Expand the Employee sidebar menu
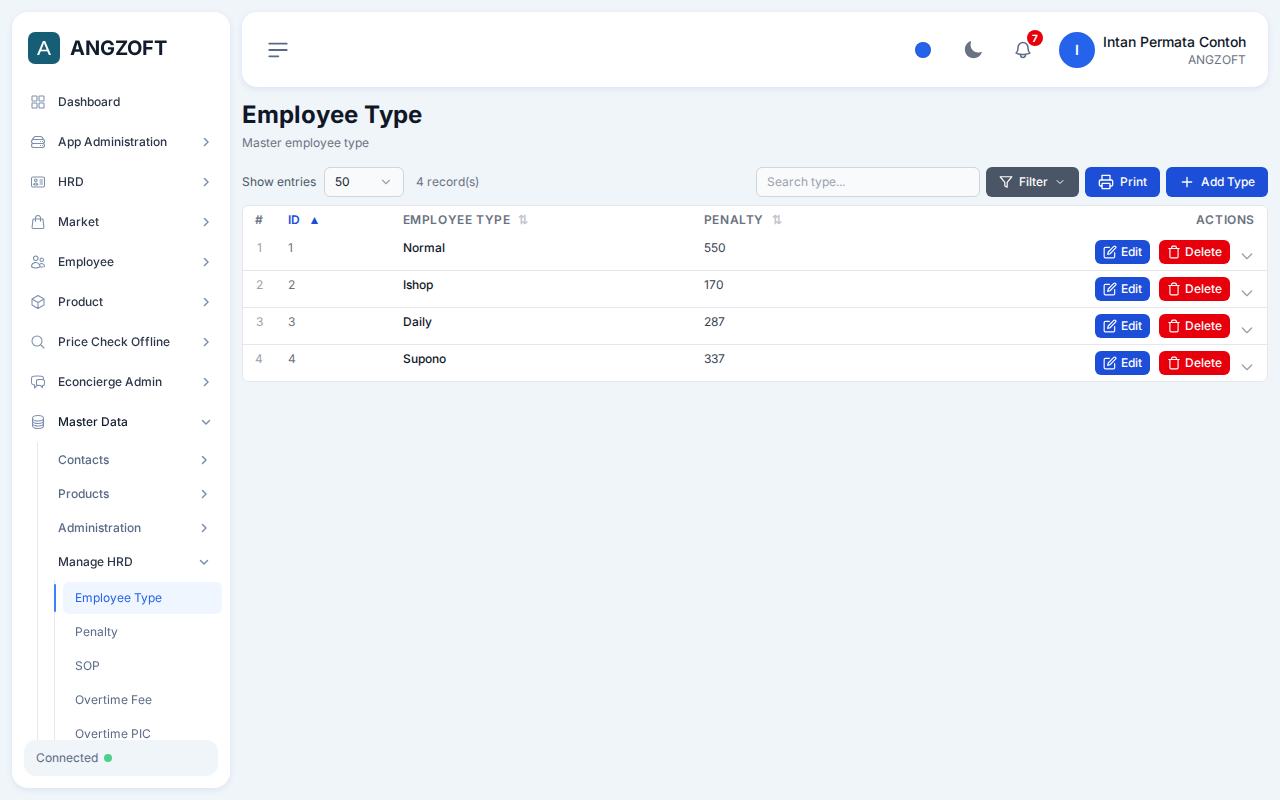The image size is (1280, 800). (x=121, y=262)
